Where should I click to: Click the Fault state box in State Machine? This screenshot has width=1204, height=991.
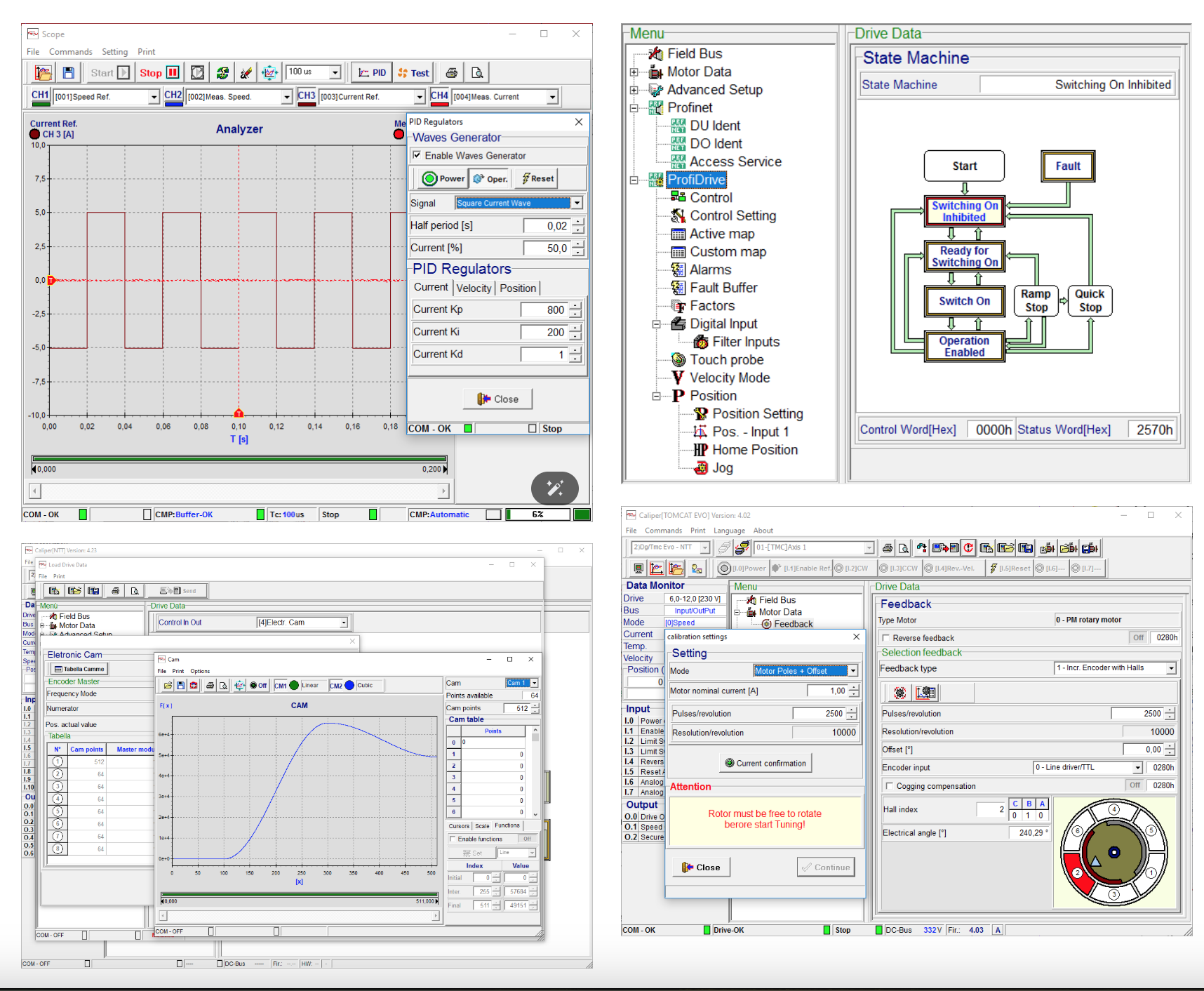tap(1067, 166)
